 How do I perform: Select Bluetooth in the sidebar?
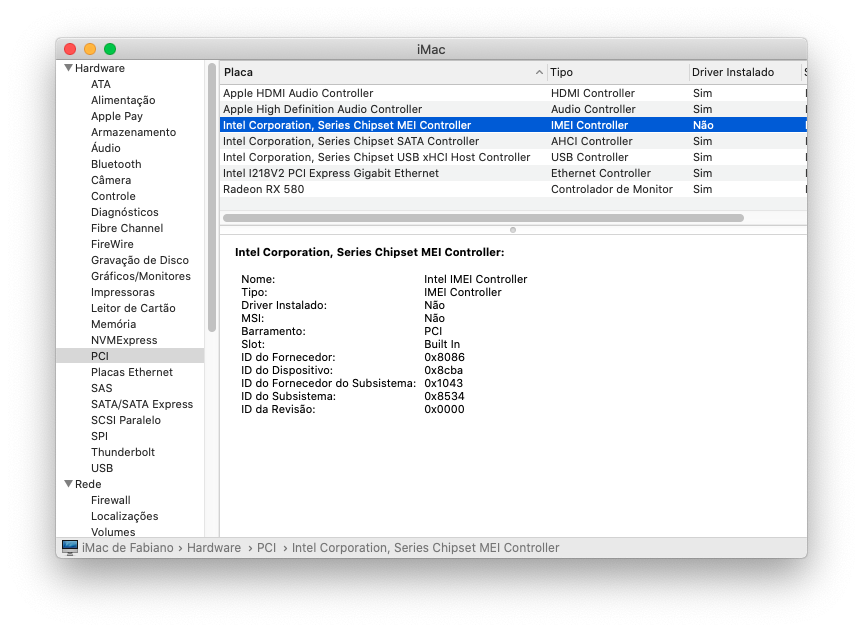[x=116, y=164]
